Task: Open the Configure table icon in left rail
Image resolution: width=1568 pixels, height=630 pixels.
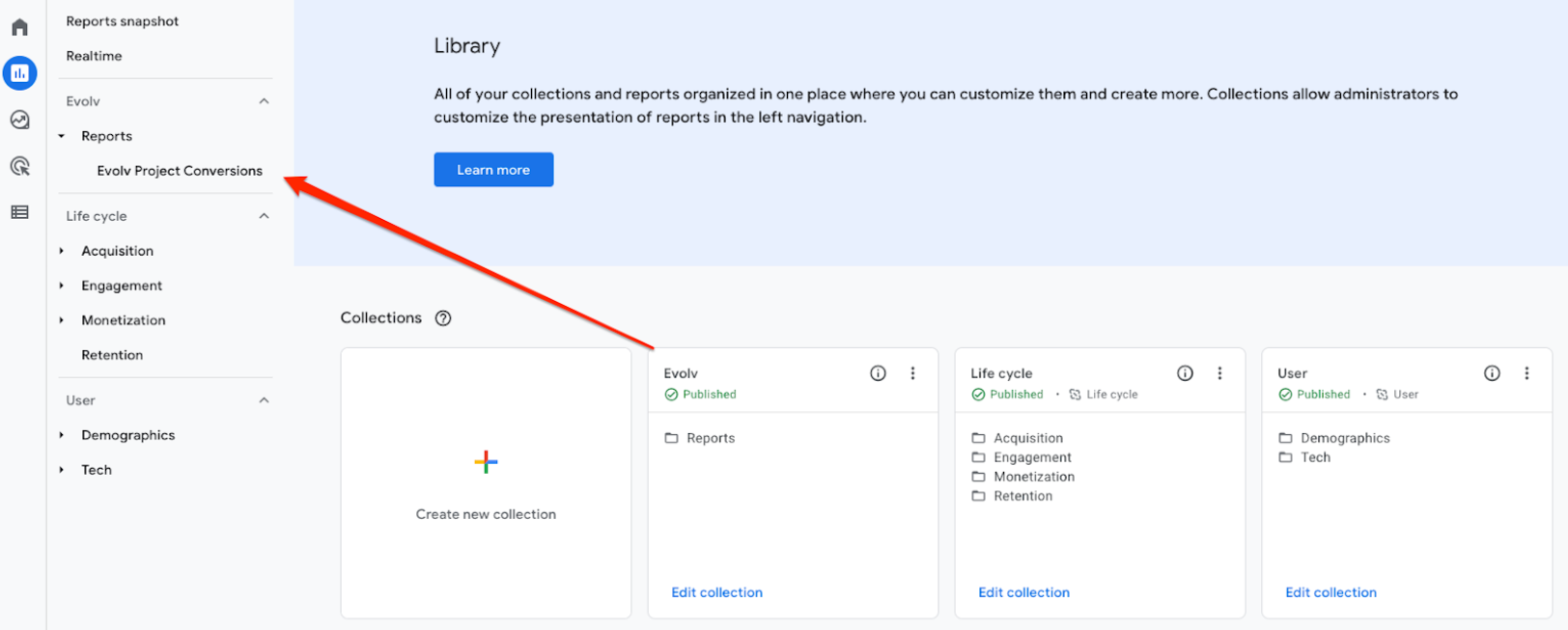Action: point(20,212)
